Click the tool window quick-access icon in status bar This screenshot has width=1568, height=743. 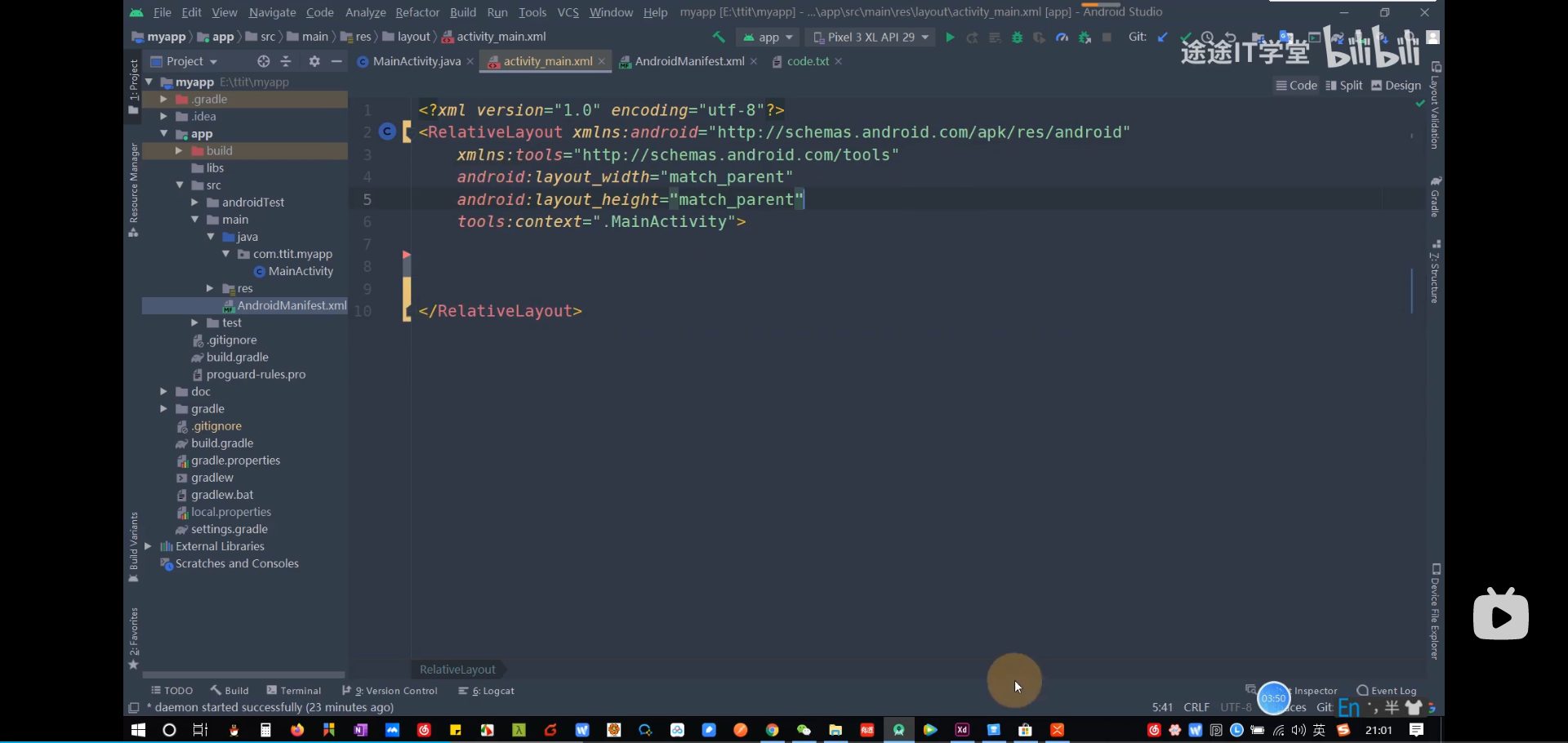pyautogui.click(x=134, y=708)
